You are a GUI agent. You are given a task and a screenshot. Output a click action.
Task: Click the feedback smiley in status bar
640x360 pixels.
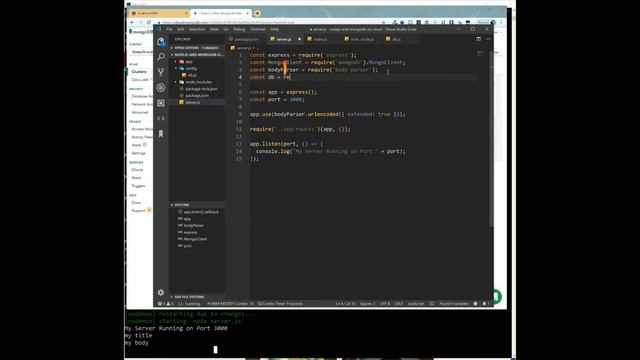476,304
